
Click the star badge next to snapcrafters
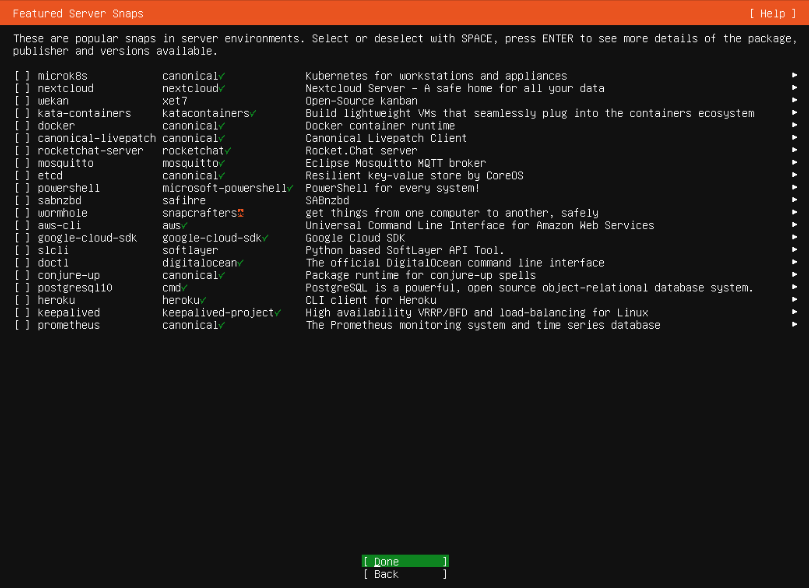pyautogui.click(x=241, y=213)
